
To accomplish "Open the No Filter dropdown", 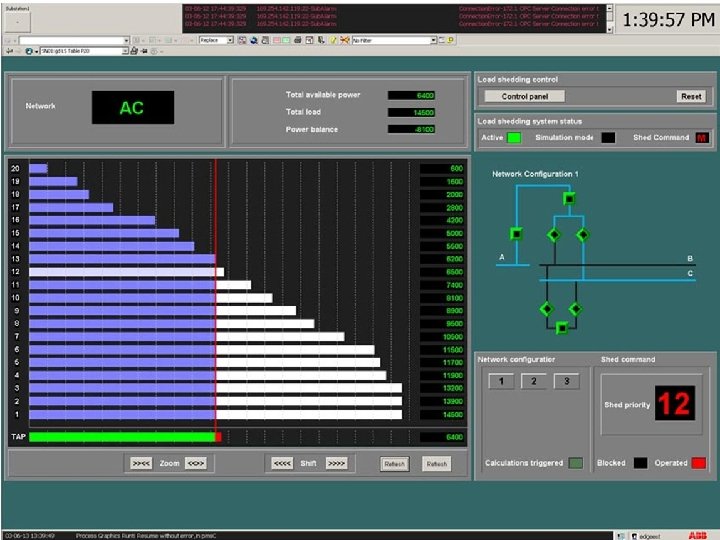I will [433, 40].
